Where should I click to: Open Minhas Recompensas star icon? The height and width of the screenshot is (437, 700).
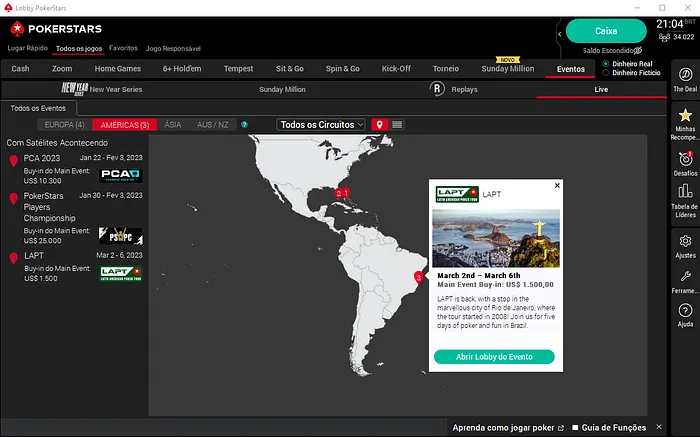pos(685,116)
